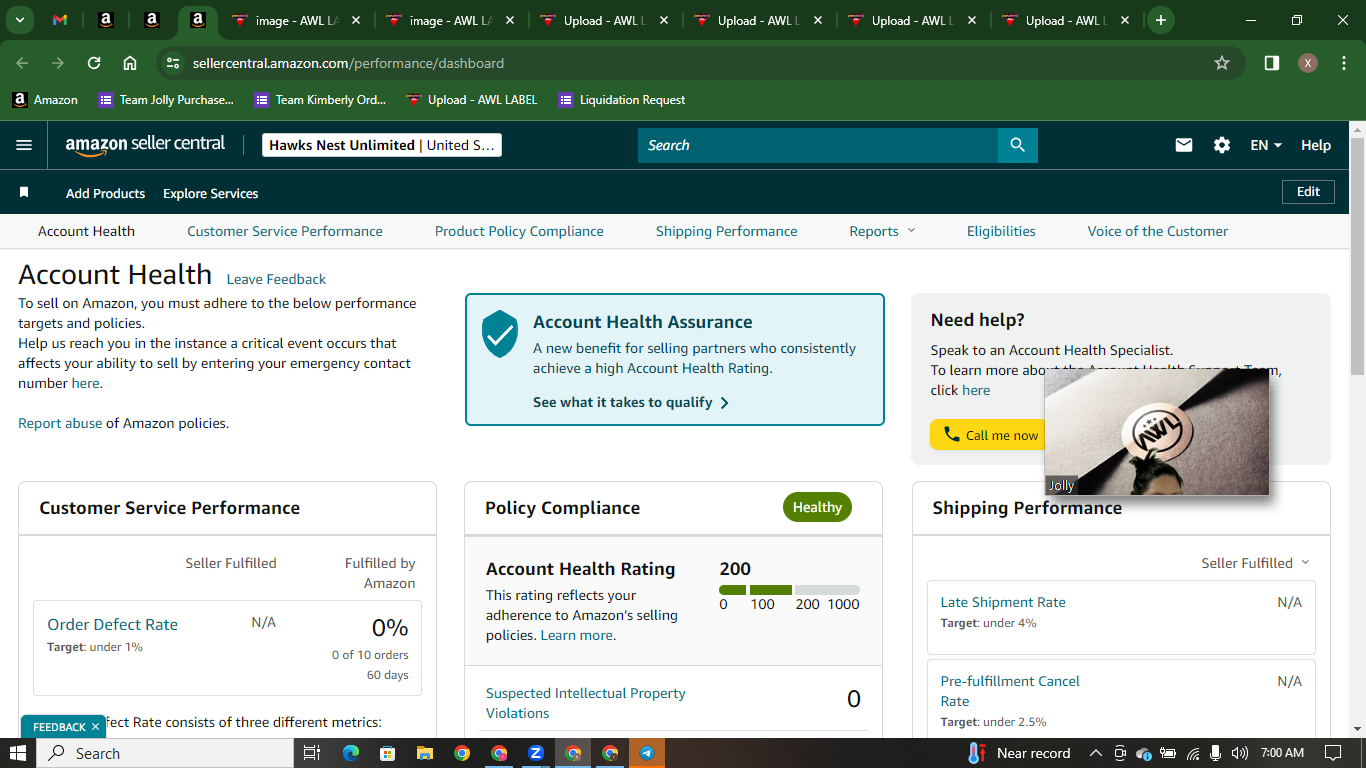Expand the Chrome tab search dropdown

click(20, 20)
